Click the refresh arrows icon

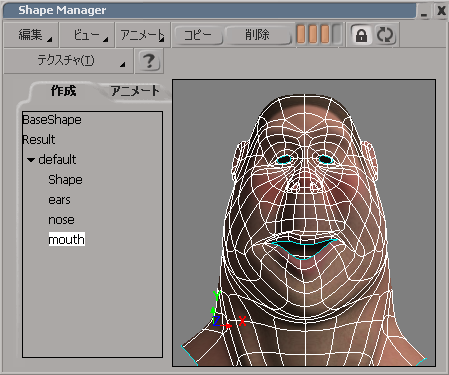tap(385, 35)
